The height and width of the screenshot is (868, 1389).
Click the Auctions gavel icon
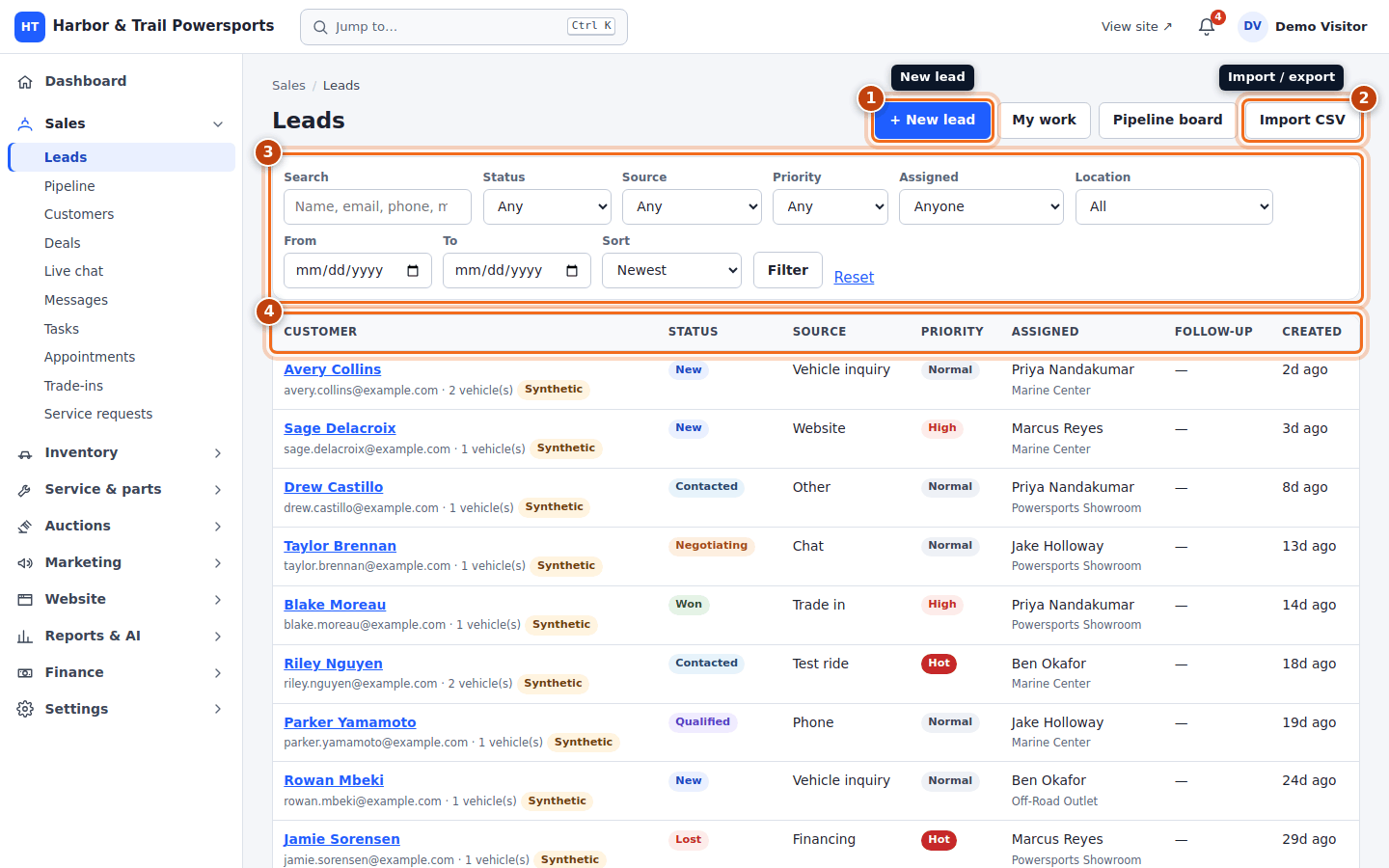click(x=25, y=527)
